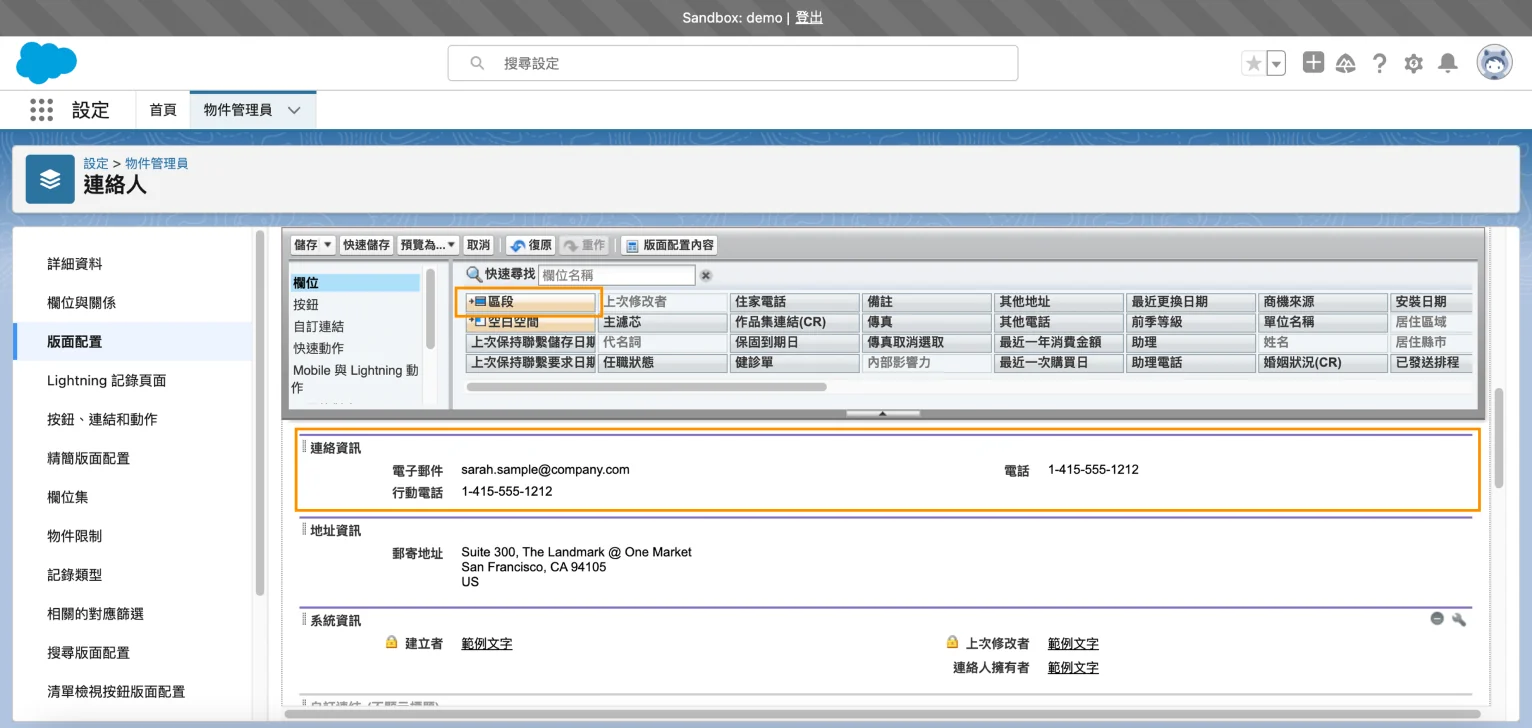Select the 保固到期日 palette field

[794, 342]
